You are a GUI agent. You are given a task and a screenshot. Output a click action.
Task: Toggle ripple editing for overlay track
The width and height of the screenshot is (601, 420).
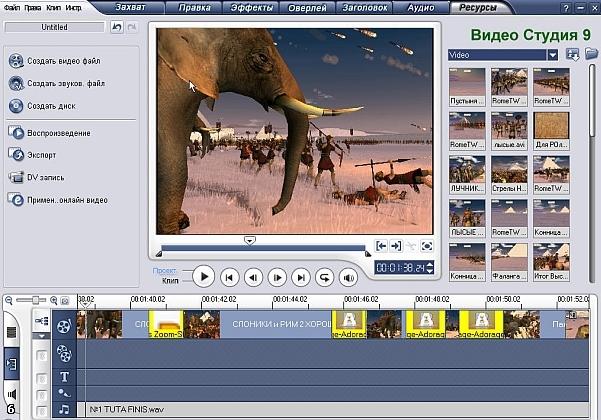(41, 356)
